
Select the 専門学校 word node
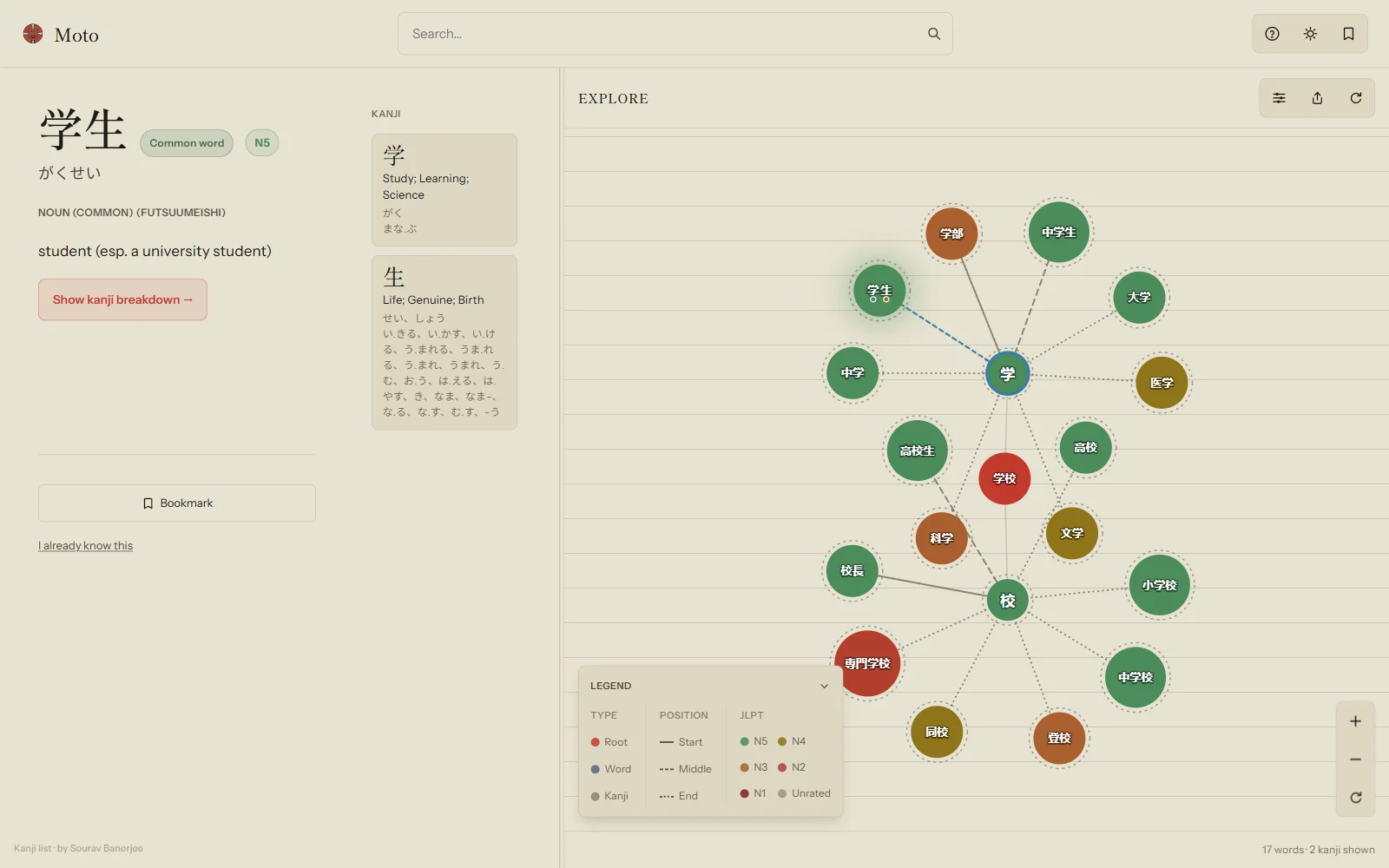click(867, 663)
